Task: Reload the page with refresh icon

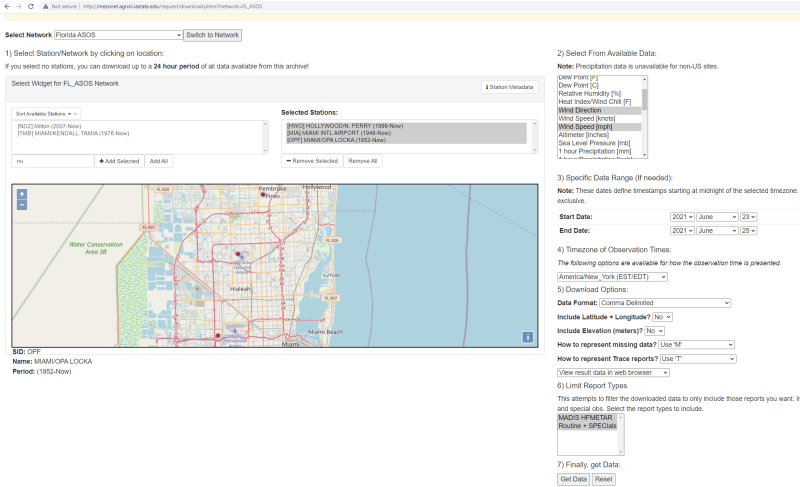Action: tap(31, 6)
